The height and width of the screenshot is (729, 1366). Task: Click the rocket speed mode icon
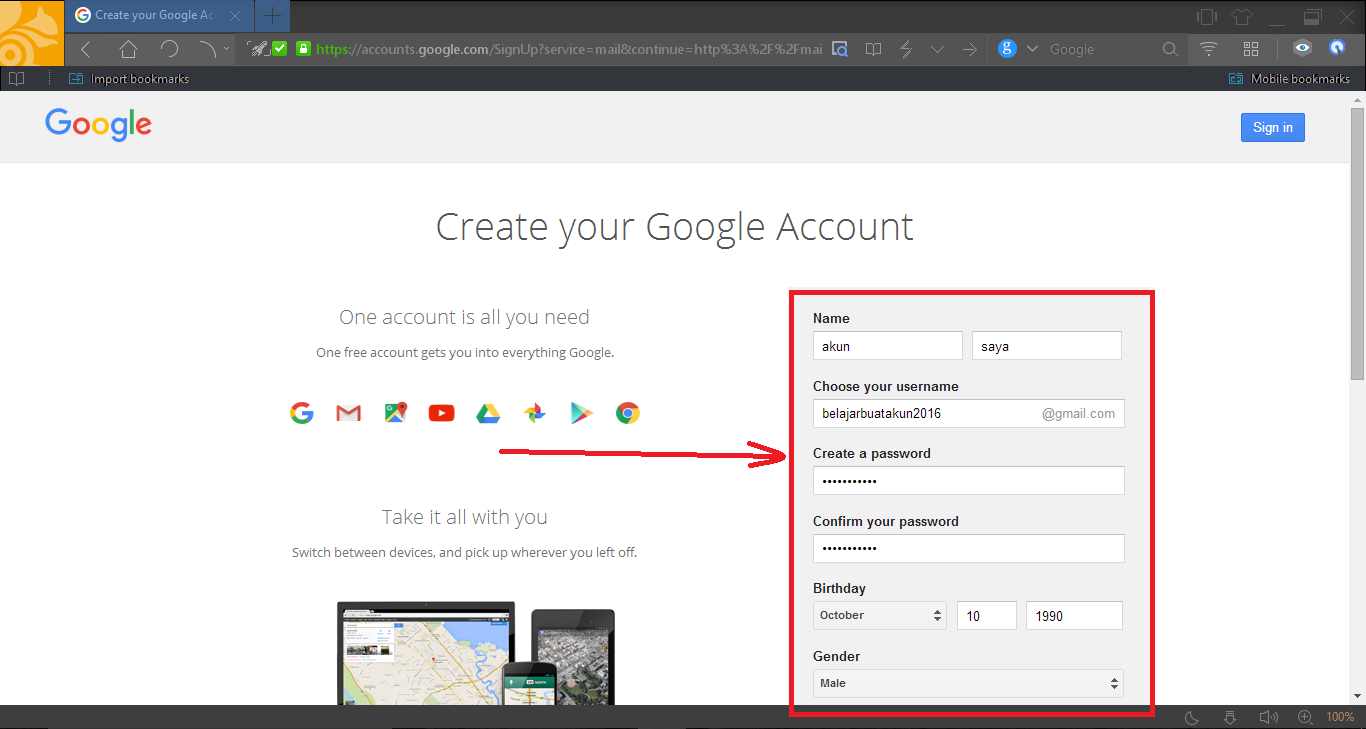pos(258,49)
